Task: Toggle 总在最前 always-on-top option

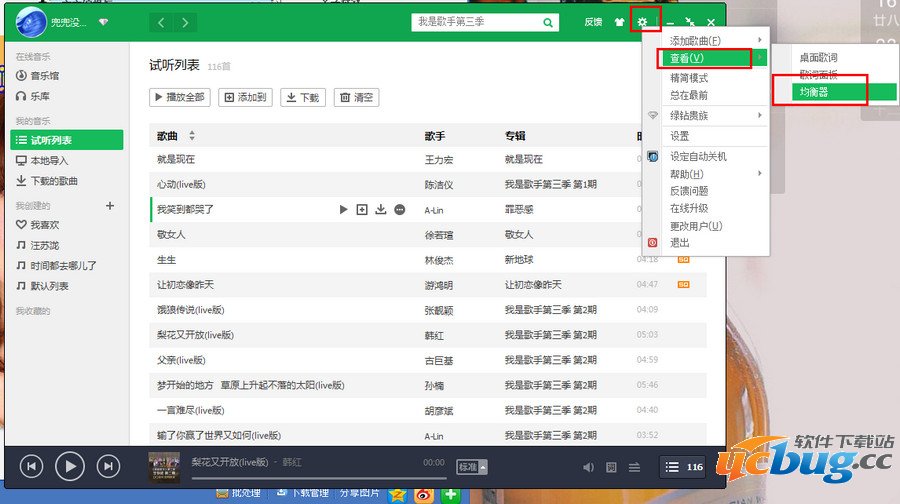Action: coord(689,95)
